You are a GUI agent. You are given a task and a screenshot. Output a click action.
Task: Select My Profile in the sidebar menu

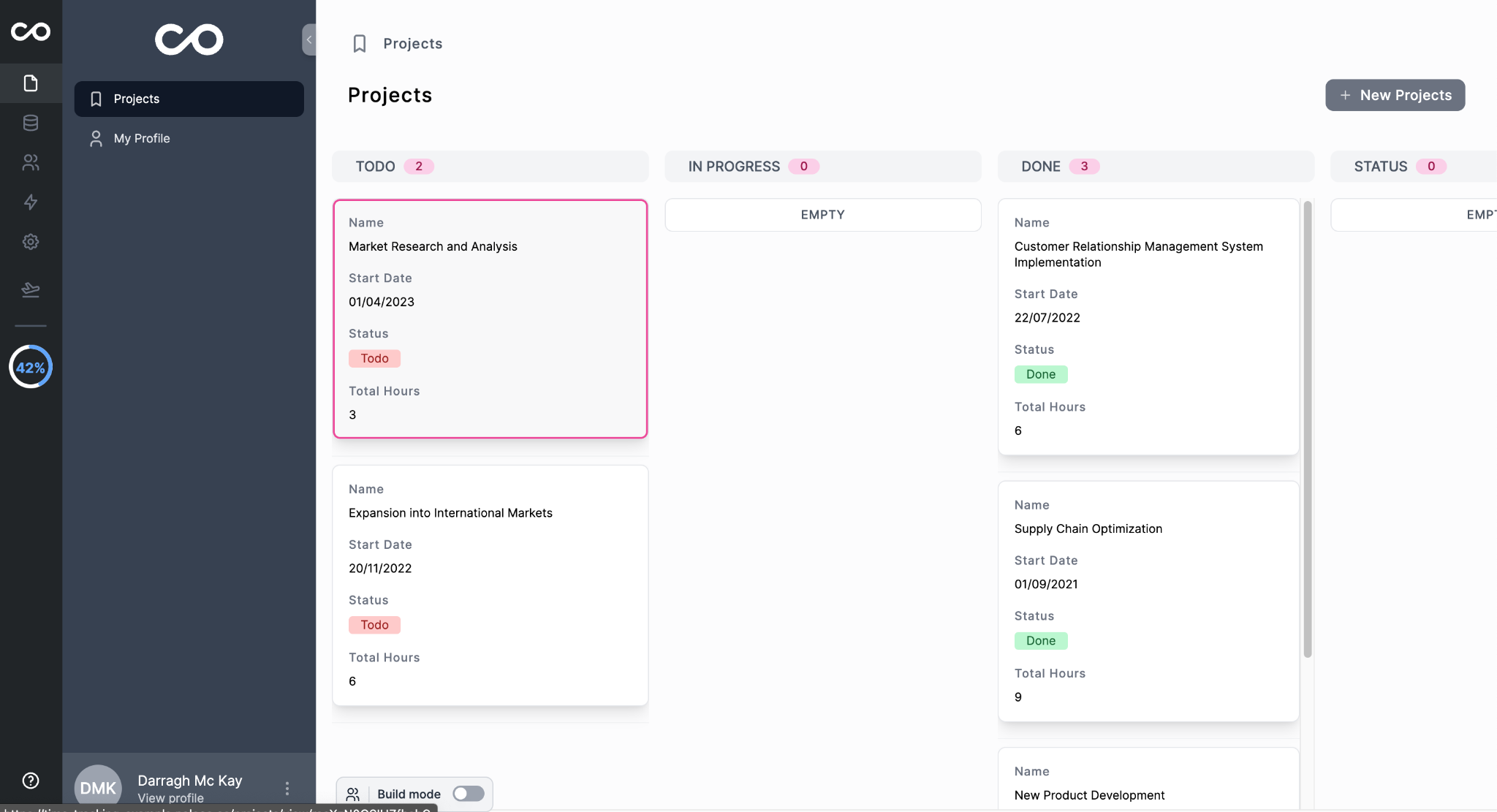142,138
